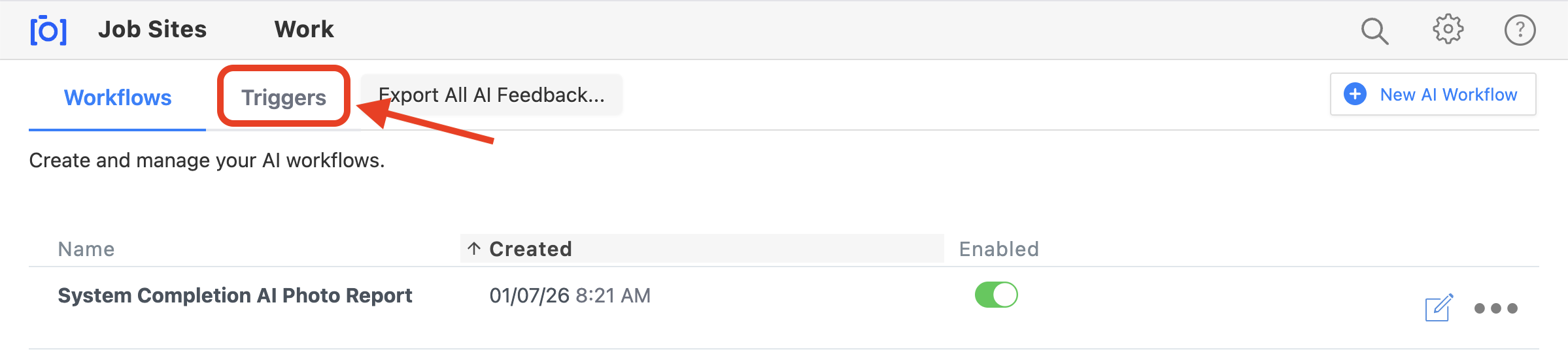Click the blue plus icon for new workflow
1568x358 pixels.
coord(1355,94)
